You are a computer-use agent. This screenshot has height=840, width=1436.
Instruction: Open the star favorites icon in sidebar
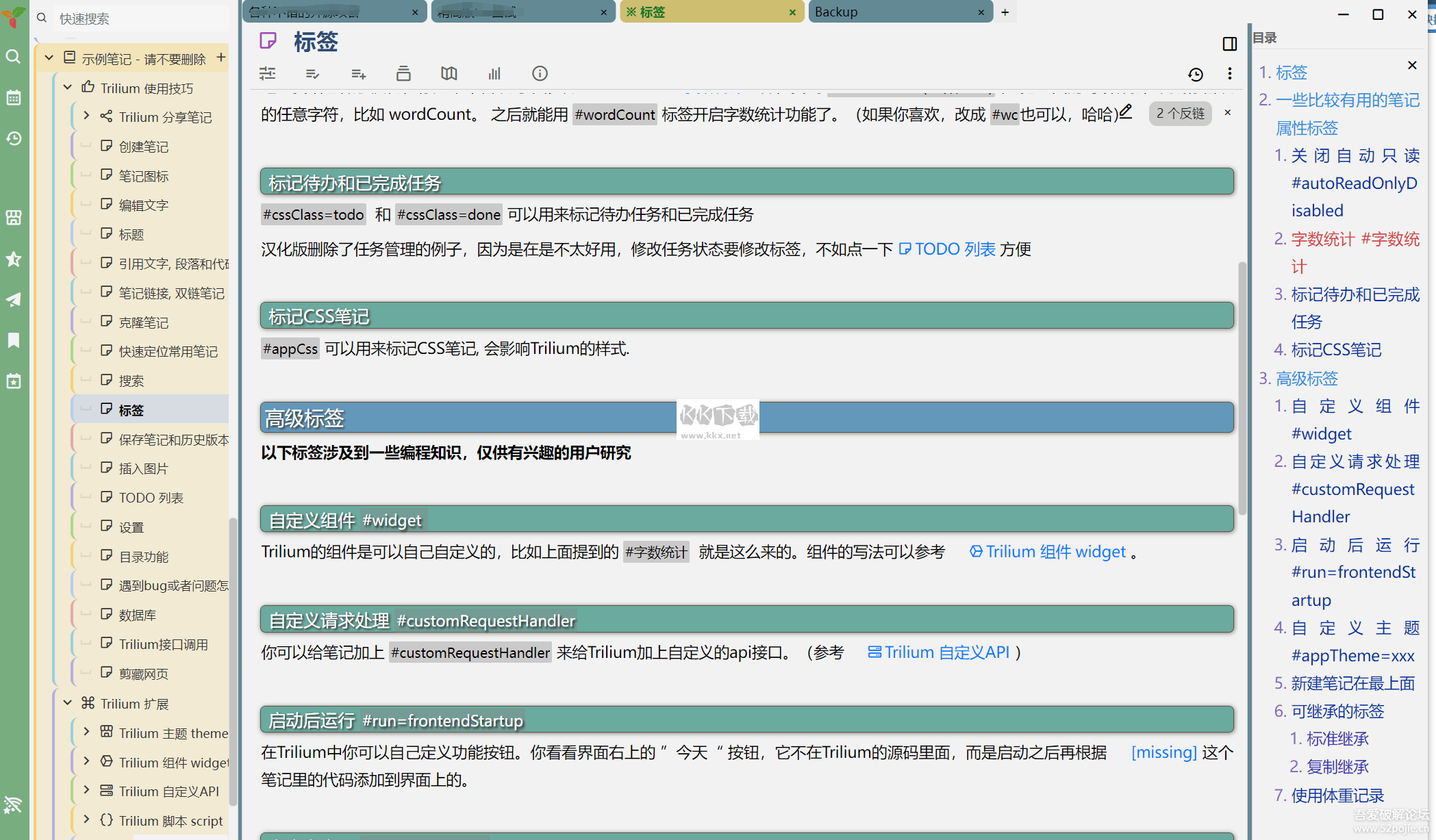(13, 259)
